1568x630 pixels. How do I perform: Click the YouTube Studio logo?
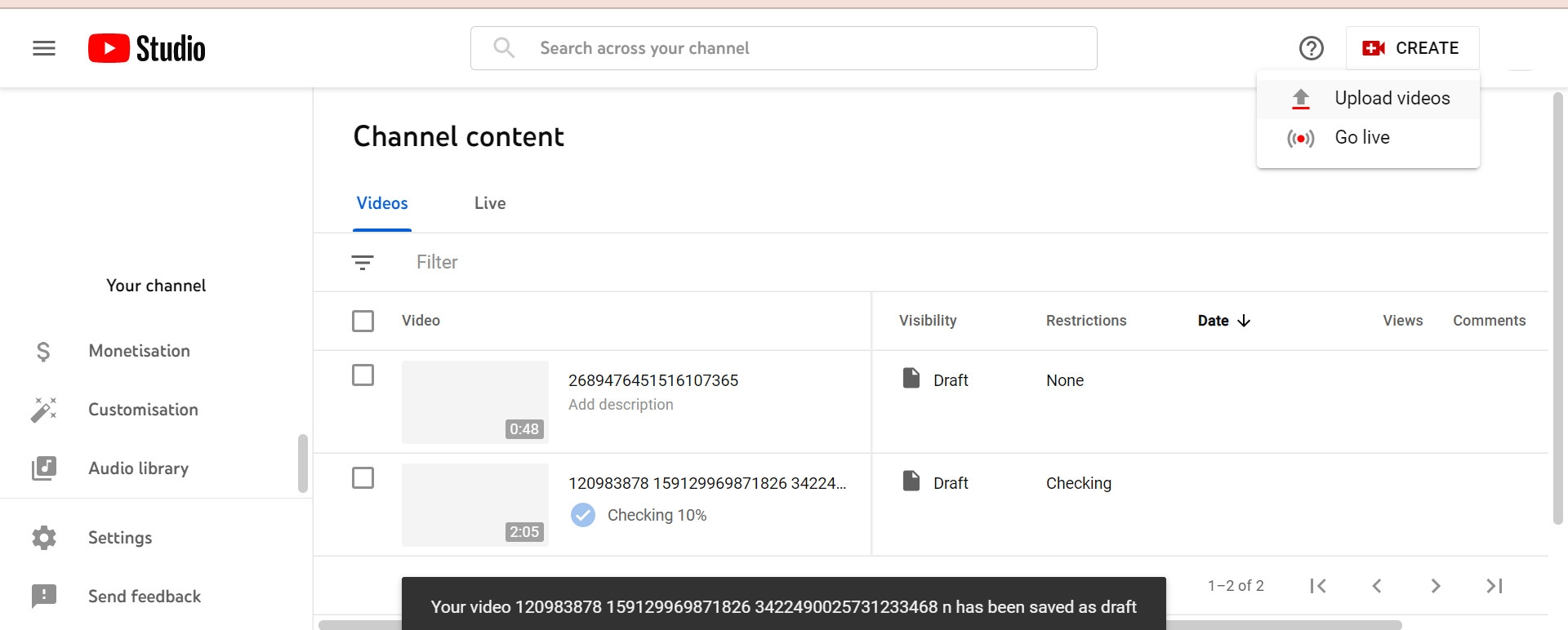coord(147,48)
